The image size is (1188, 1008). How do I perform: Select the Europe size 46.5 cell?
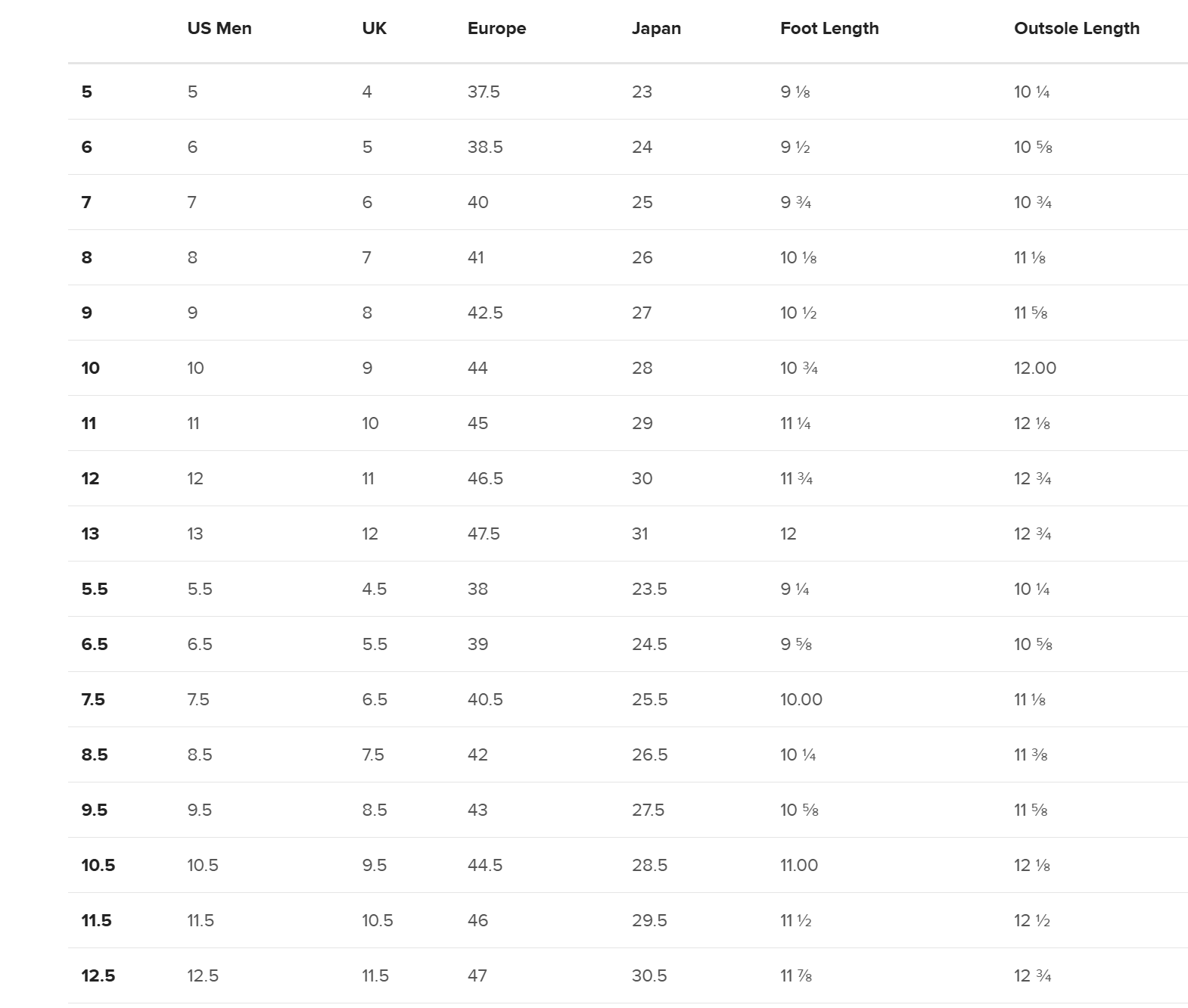click(485, 479)
